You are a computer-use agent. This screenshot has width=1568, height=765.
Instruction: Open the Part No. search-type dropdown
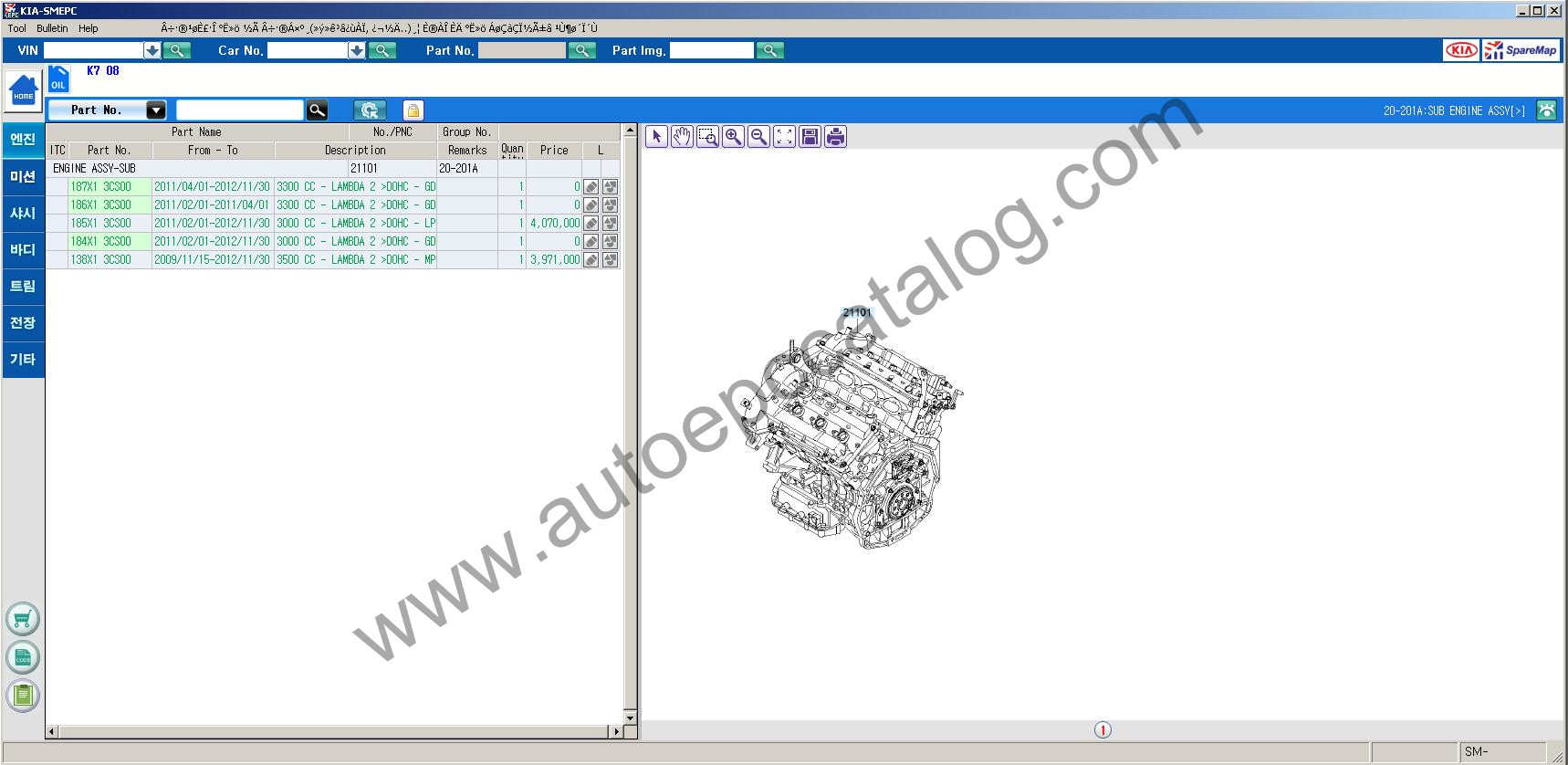click(156, 110)
